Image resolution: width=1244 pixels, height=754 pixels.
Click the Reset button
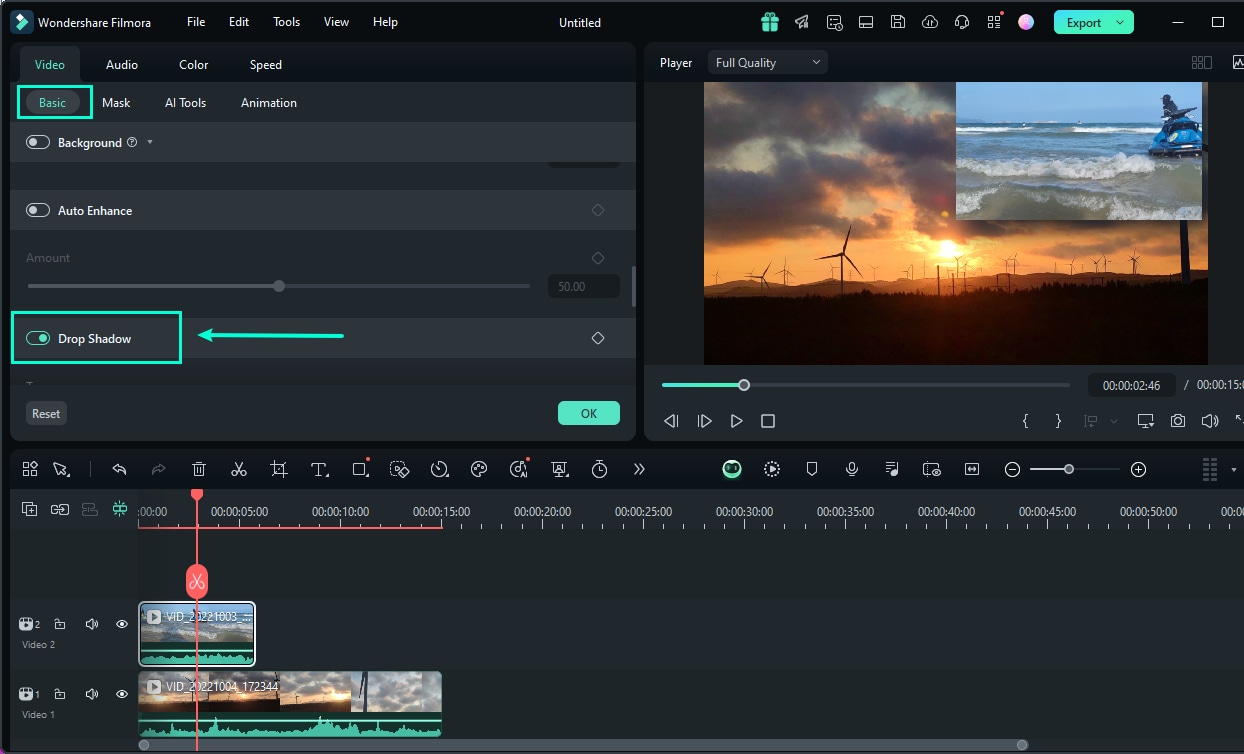tap(46, 413)
